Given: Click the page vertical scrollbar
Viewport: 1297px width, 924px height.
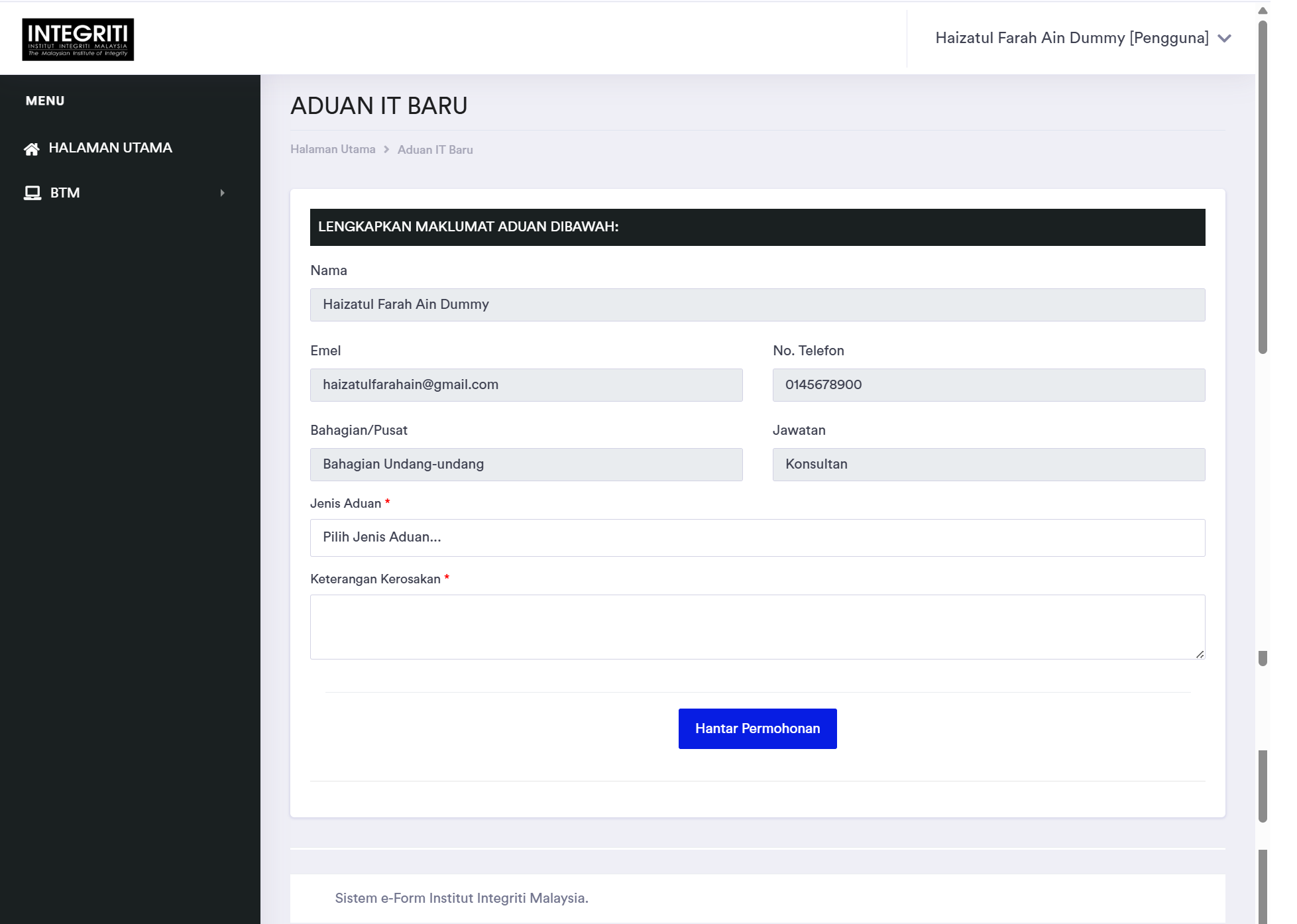Looking at the screenshot, I should pyautogui.click(x=1263, y=186).
